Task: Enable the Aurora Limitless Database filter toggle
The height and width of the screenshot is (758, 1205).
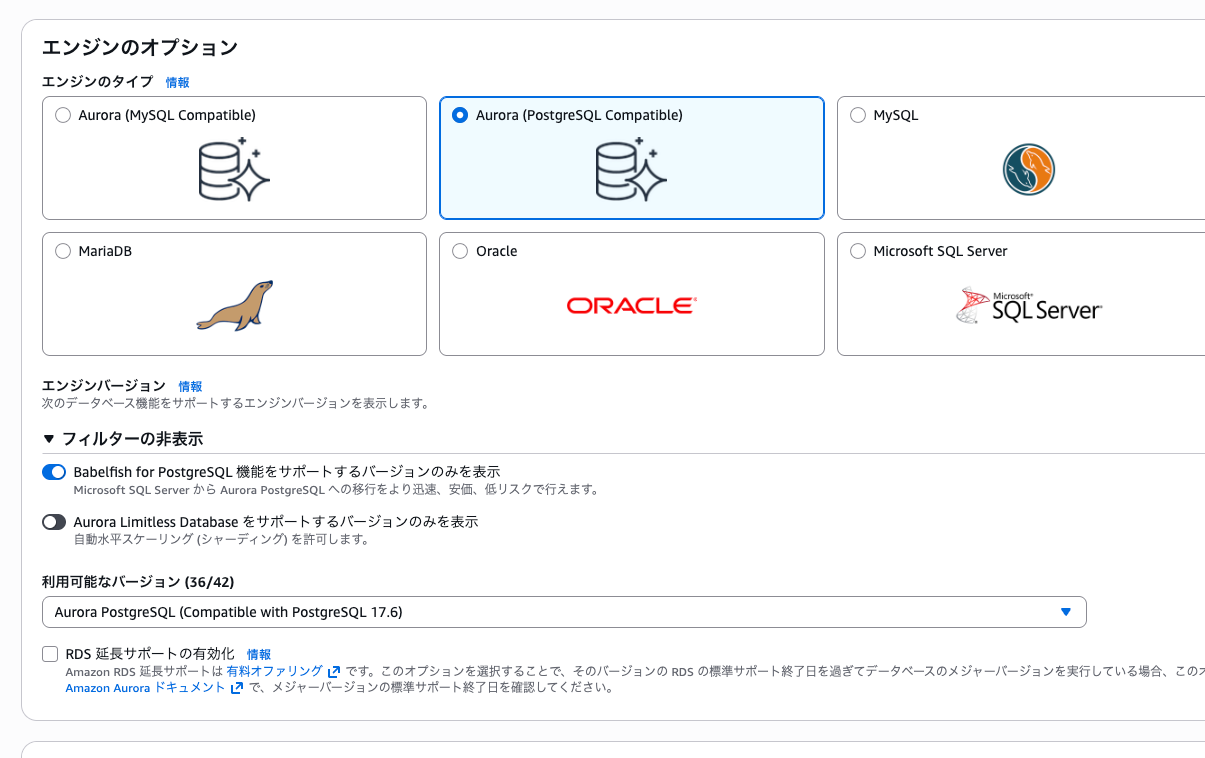Action: (x=54, y=521)
